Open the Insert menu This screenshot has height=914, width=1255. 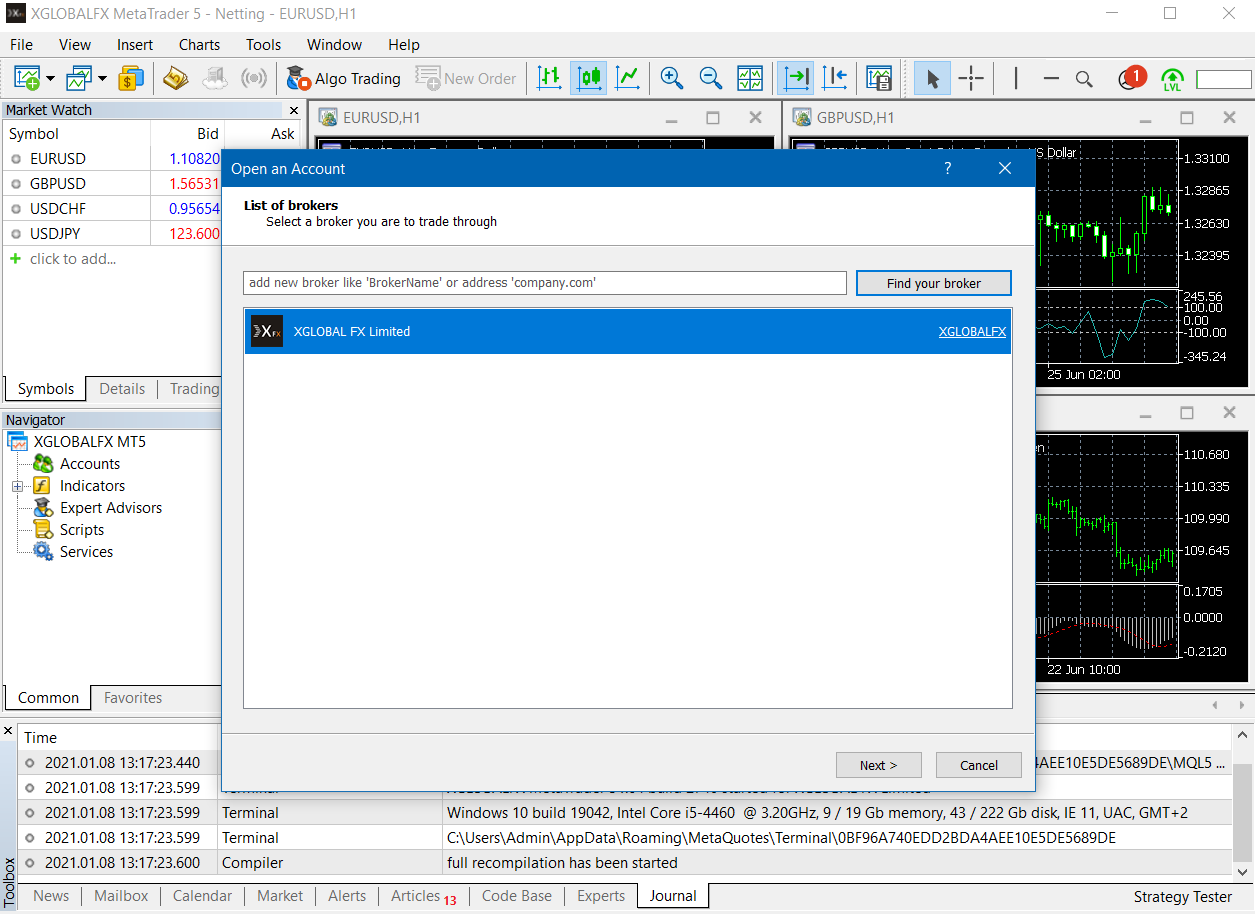tap(135, 44)
